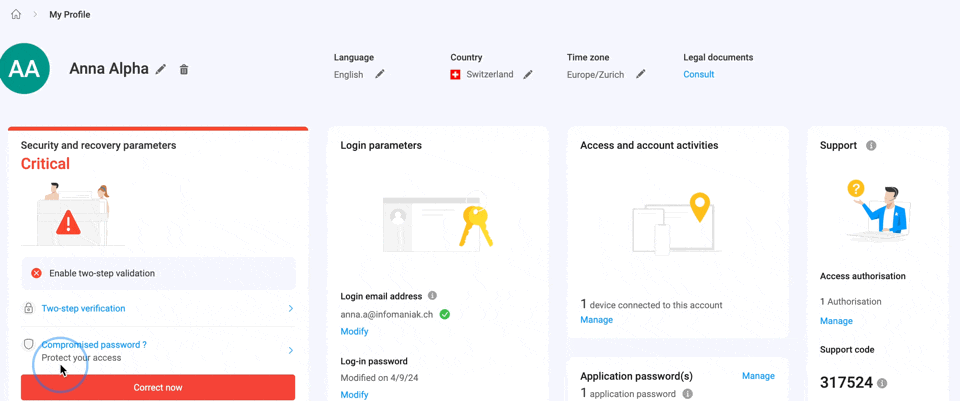Expand the Compromised password chevron arrow
Screen dimensions: 960x401
tap(291, 351)
